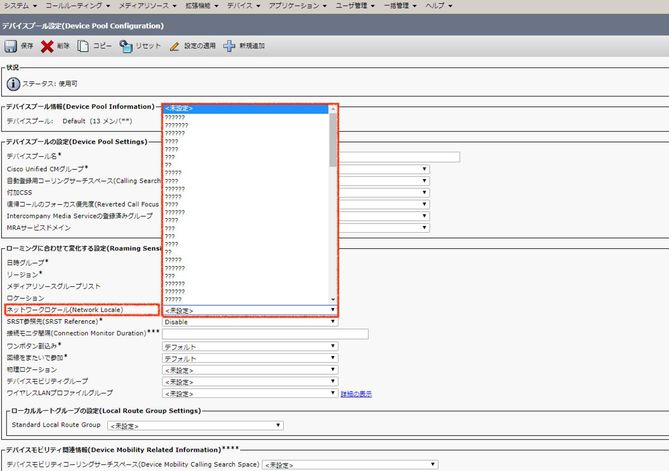Open the ワイヤレスLANプロファイルグループ dropdown
The height and width of the screenshot is (471, 669).
coord(250,393)
